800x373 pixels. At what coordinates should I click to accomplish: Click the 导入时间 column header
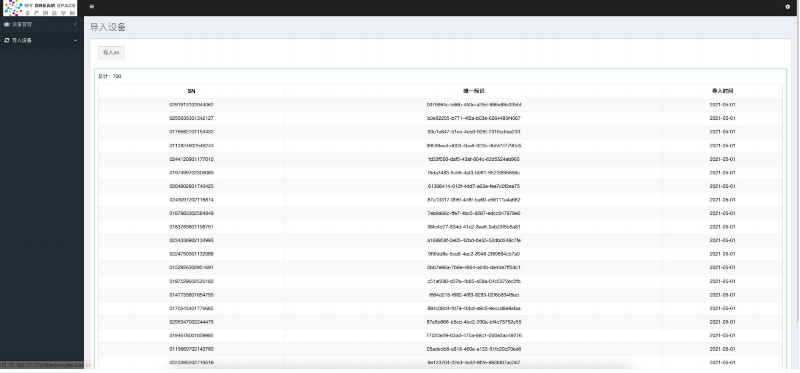coord(722,91)
